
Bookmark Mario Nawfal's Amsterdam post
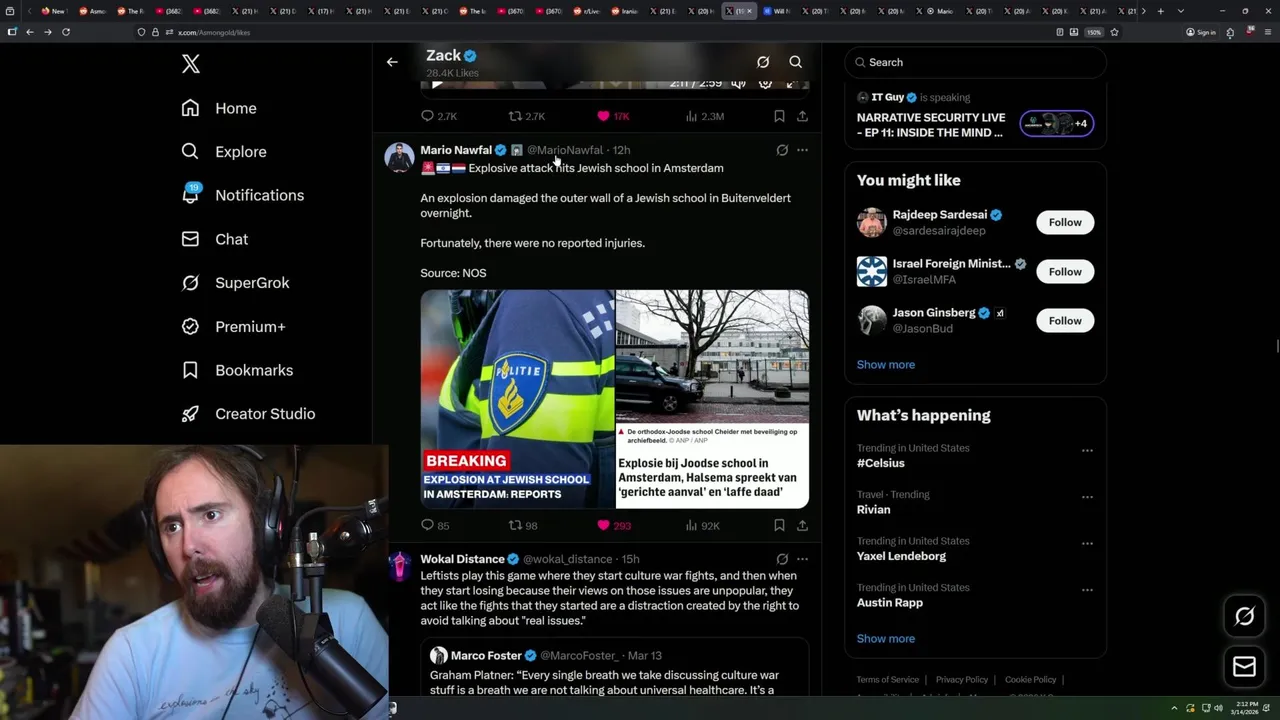pos(779,525)
